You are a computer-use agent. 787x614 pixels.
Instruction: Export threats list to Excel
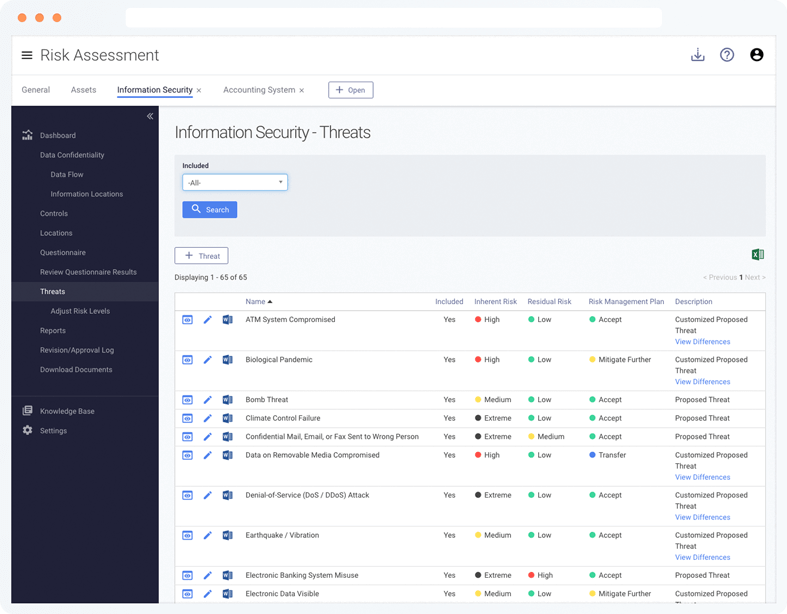click(x=758, y=255)
